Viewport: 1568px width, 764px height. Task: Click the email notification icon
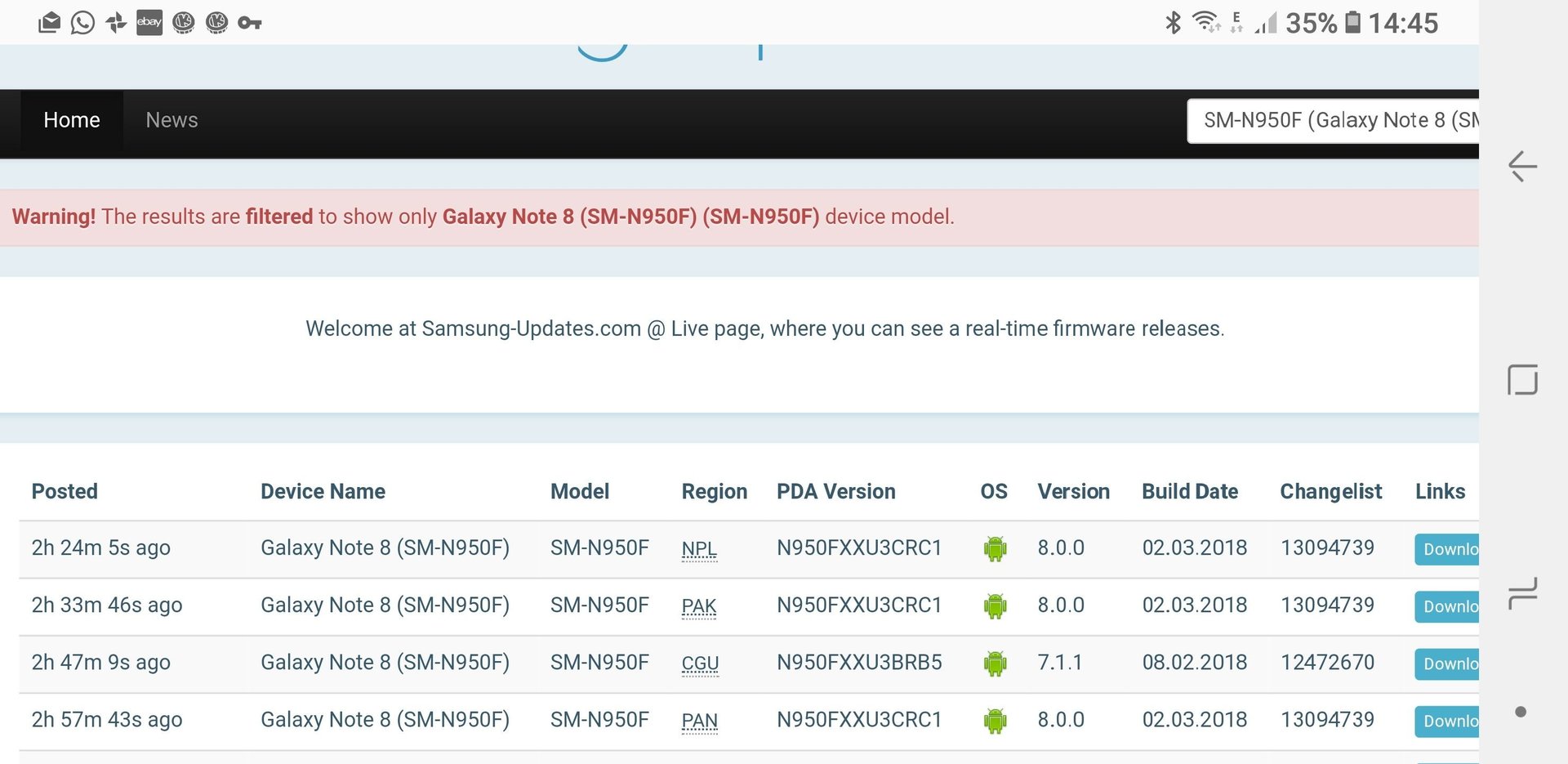pos(49,23)
